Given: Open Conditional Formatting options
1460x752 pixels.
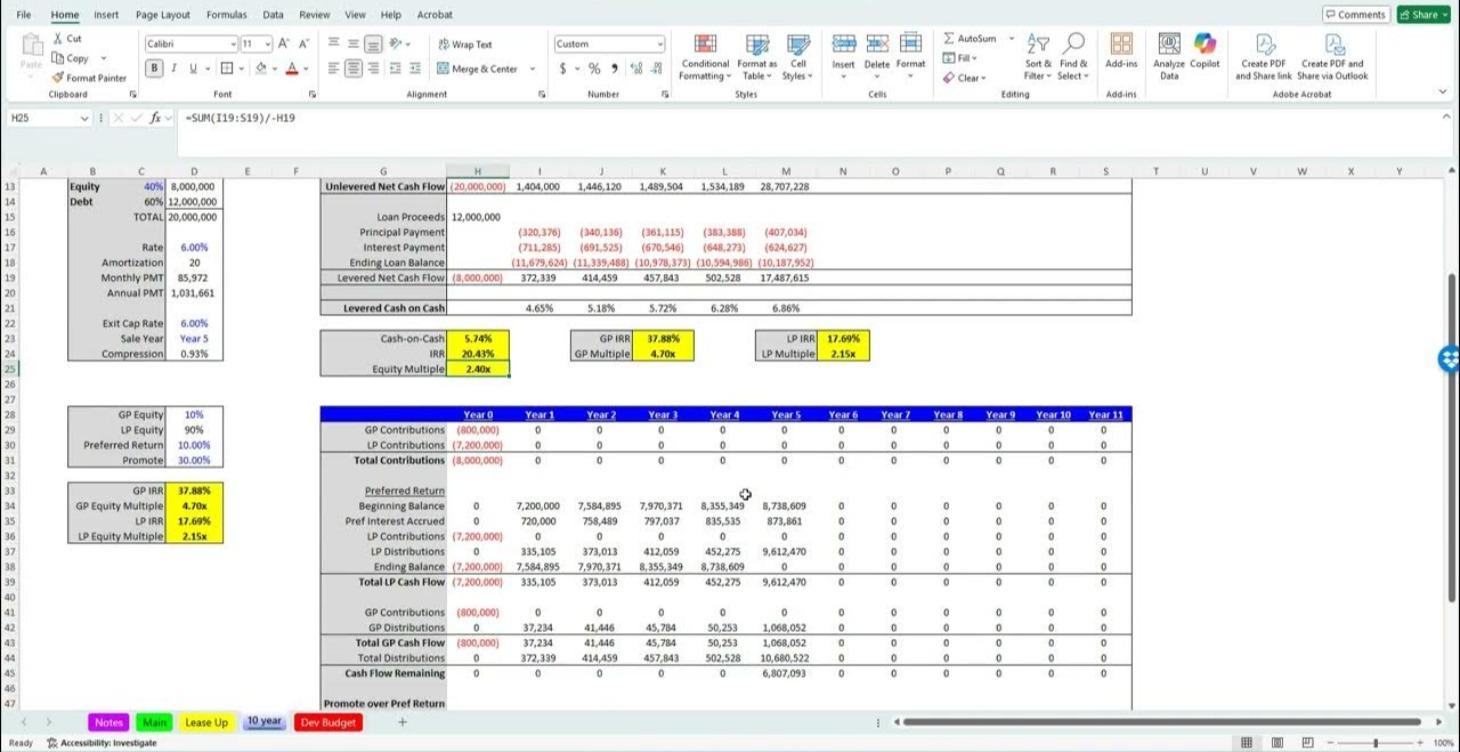Looking at the screenshot, I should 705,55.
